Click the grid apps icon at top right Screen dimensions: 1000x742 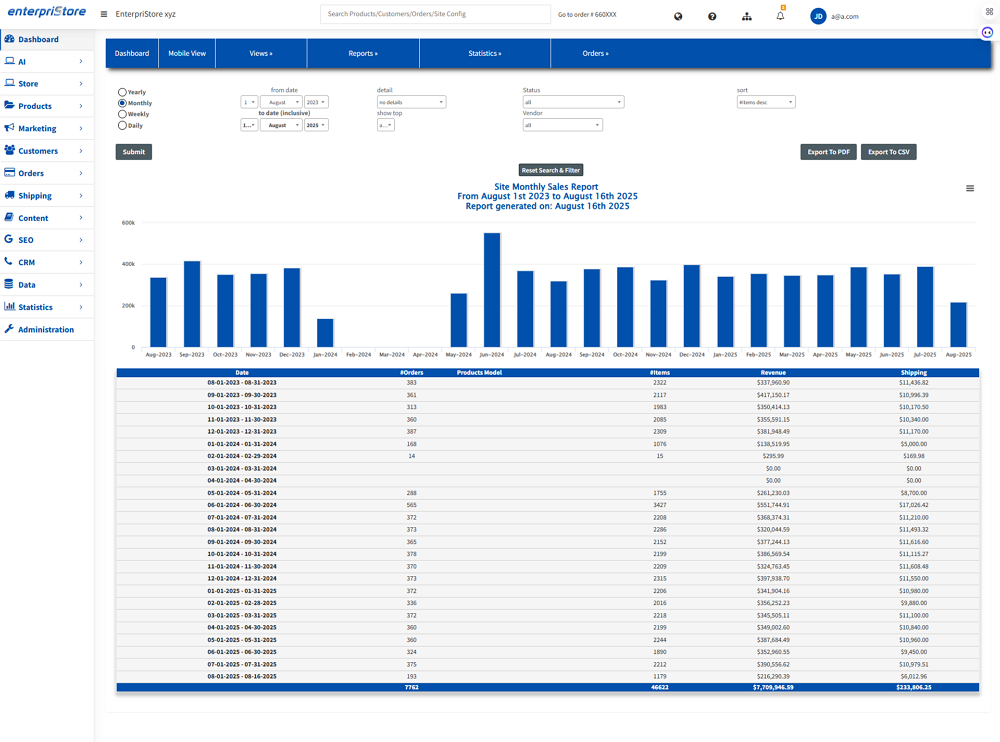(989, 11)
